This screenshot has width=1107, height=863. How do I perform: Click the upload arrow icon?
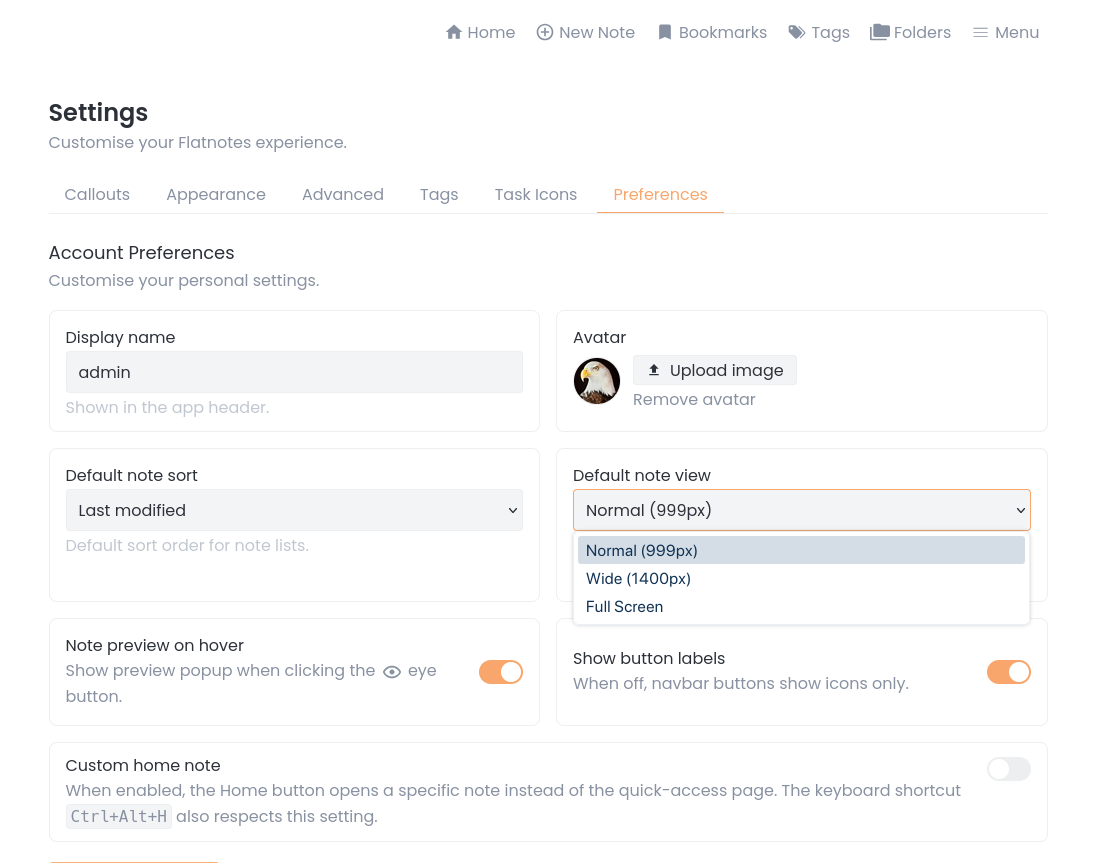coord(654,370)
